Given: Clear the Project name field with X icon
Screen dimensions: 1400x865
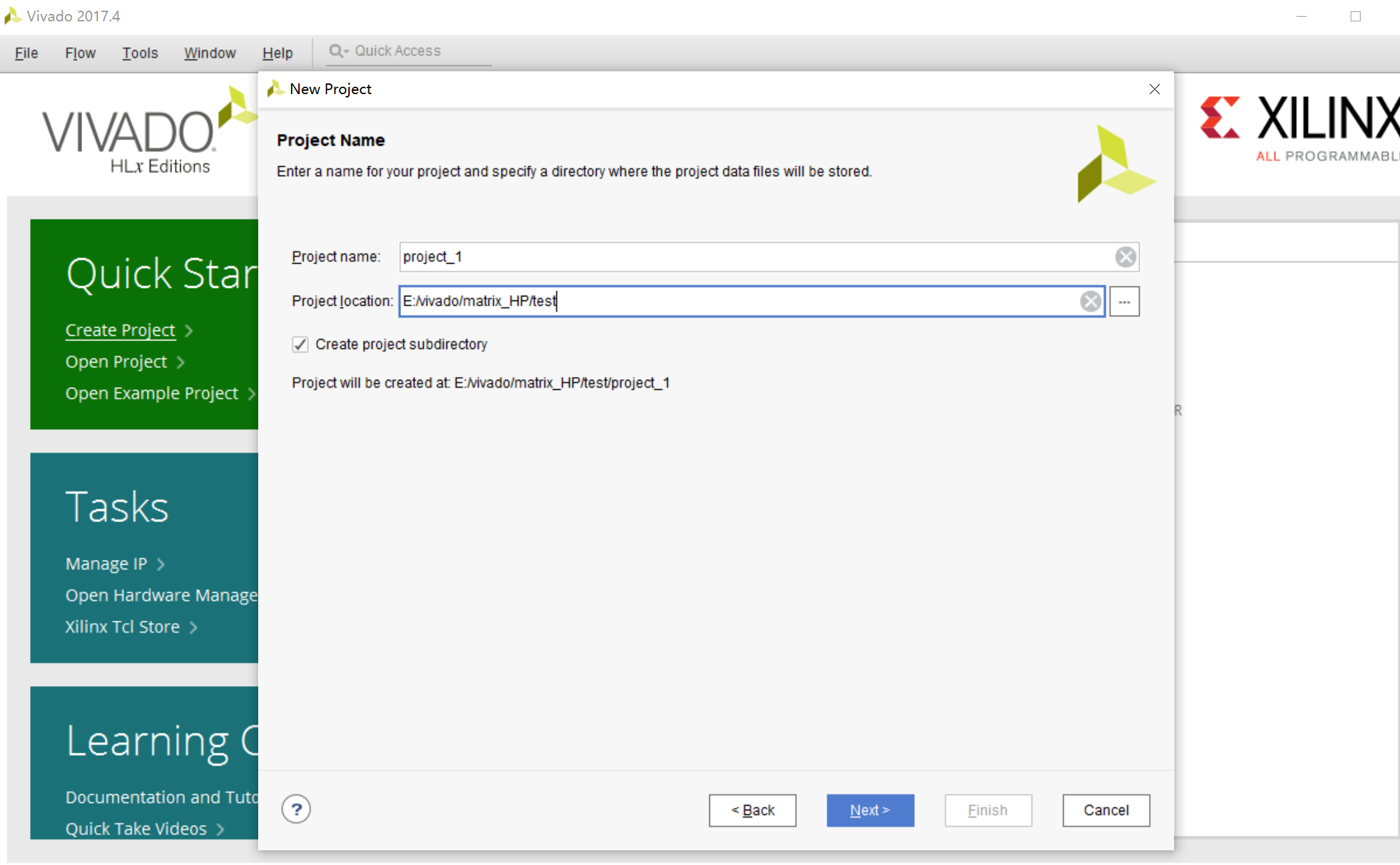Looking at the screenshot, I should click(x=1125, y=257).
